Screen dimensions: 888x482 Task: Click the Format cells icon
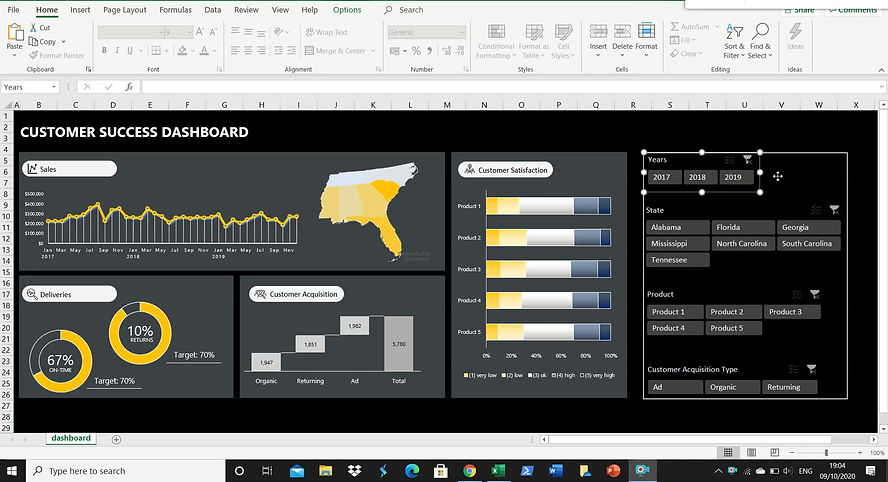tap(646, 31)
